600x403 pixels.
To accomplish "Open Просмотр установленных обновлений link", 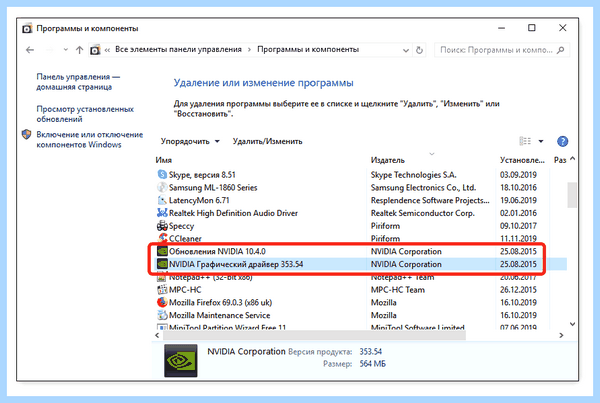I will click(85, 114).
